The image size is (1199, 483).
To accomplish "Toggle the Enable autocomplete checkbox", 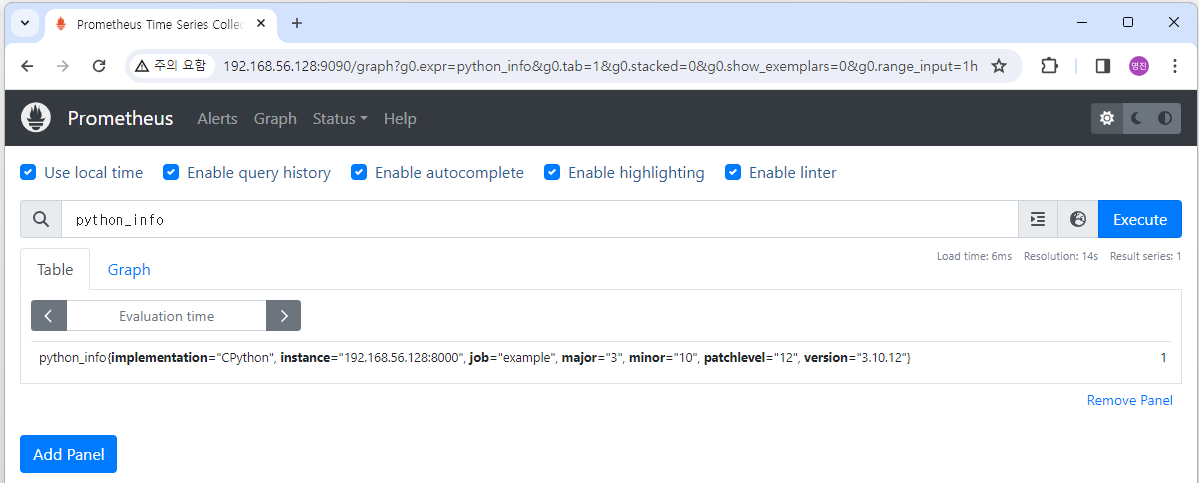I will [x=359, y=172].
